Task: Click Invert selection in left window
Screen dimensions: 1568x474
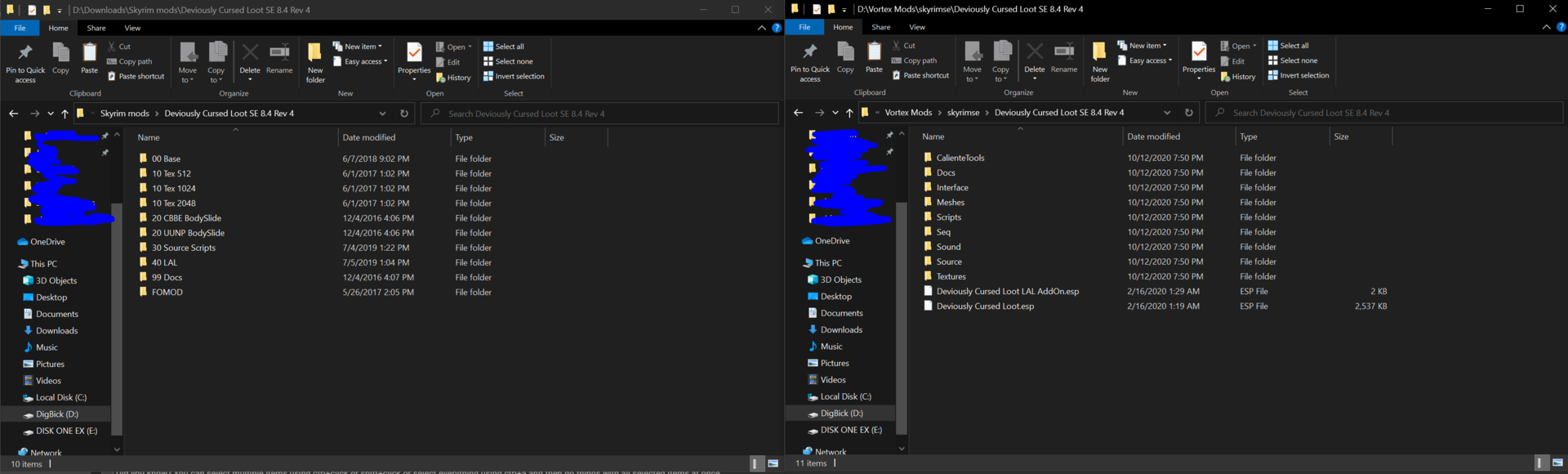Action: 514,76
